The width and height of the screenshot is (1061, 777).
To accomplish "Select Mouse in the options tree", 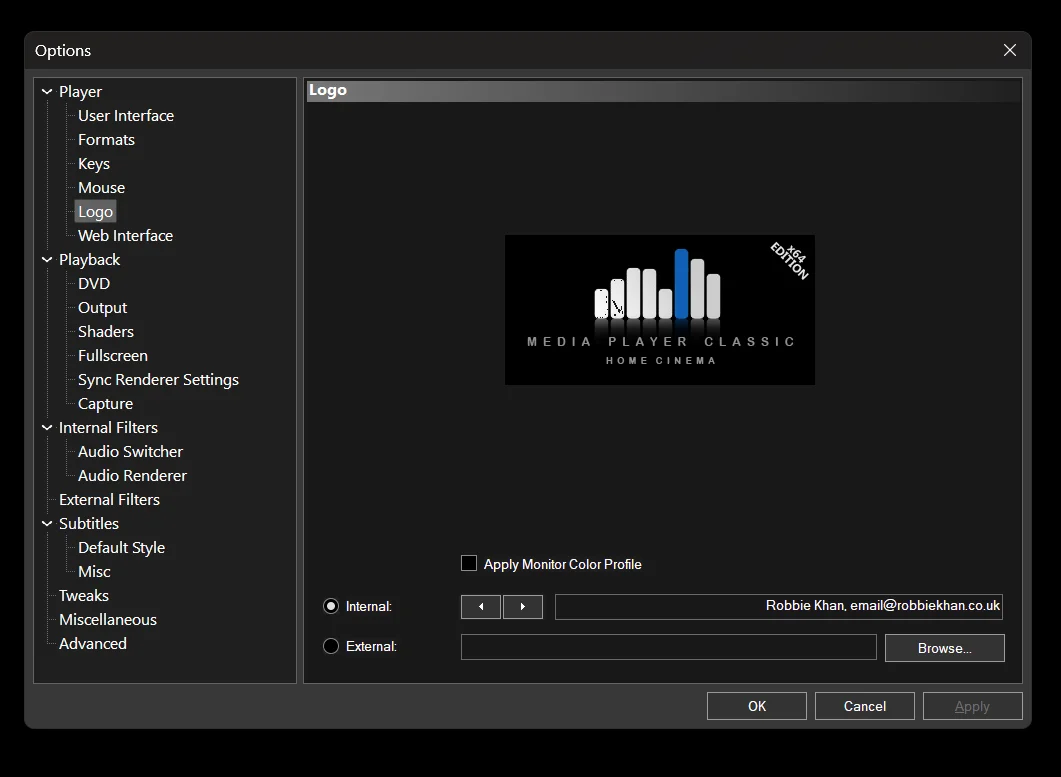I will click(101, 187).
